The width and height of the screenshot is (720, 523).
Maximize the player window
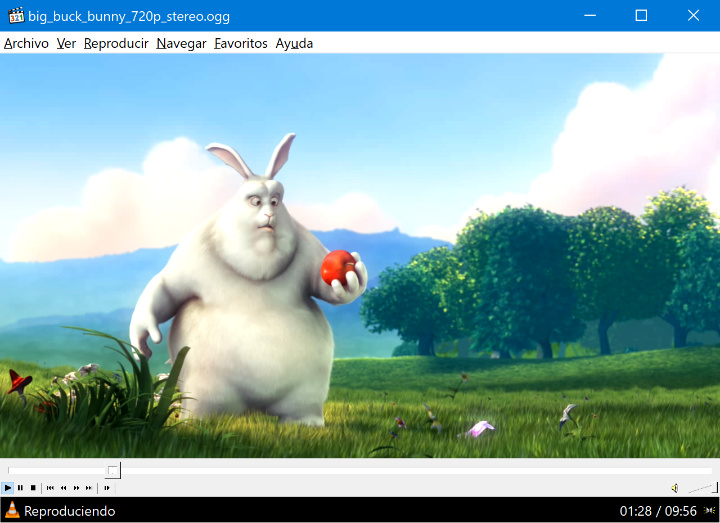coord(641,16)
